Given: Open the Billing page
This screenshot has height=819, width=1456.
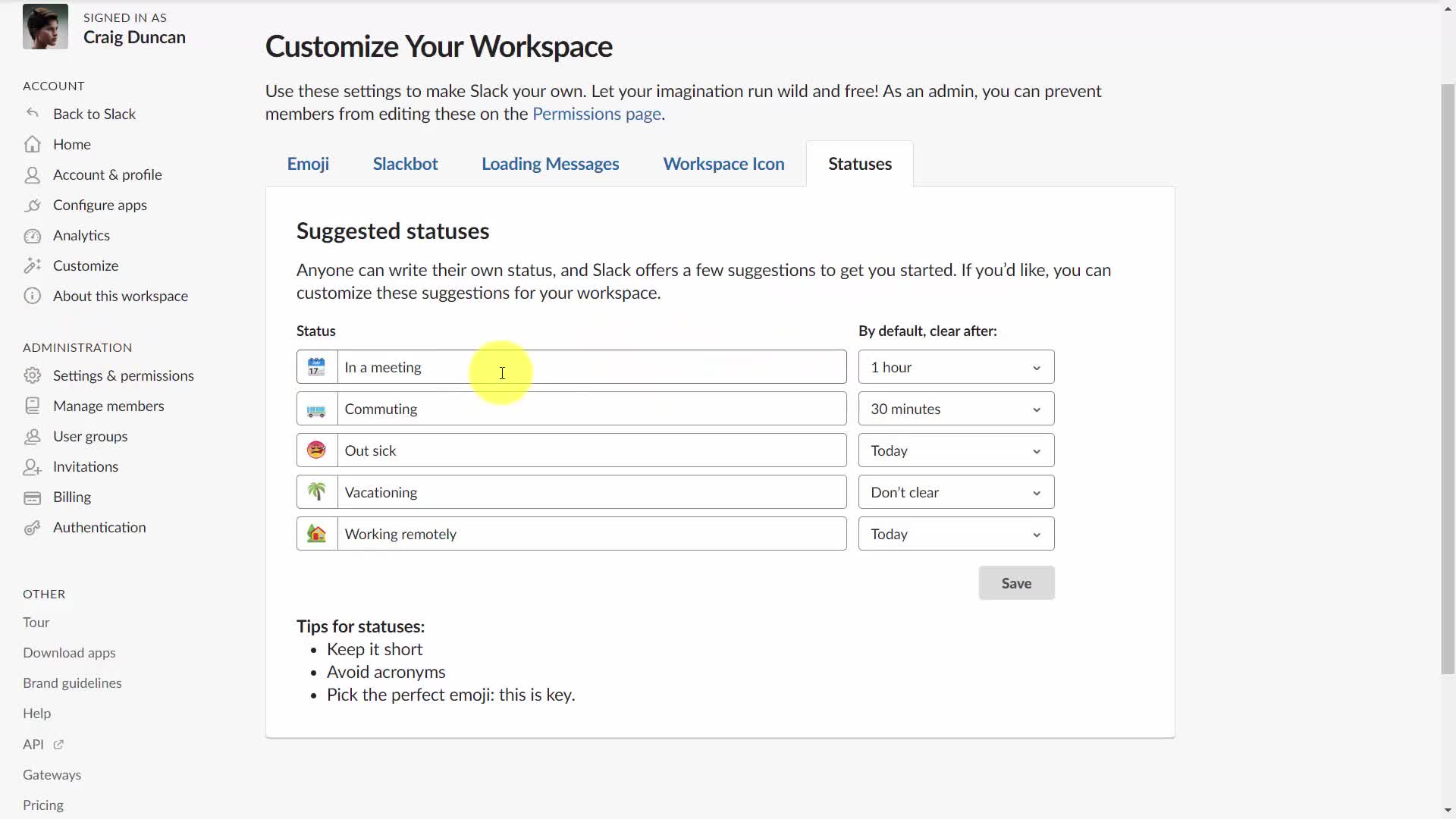Looking at the screenshot, I should (72, 497).
